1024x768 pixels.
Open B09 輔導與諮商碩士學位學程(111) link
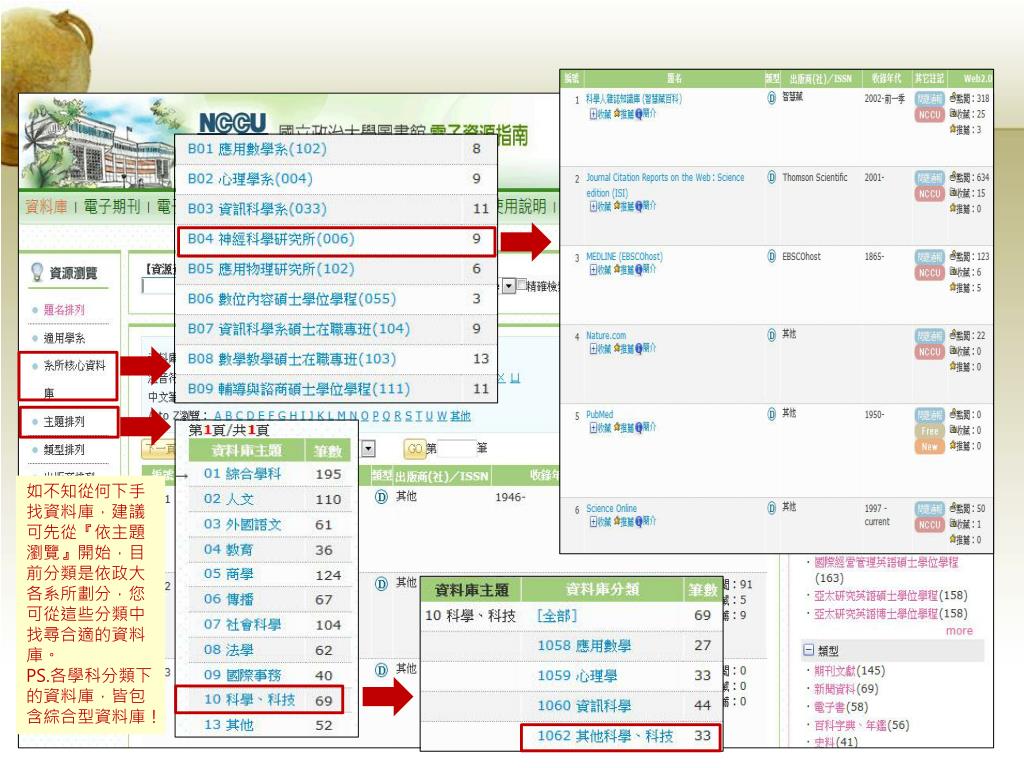coord(298,389)
